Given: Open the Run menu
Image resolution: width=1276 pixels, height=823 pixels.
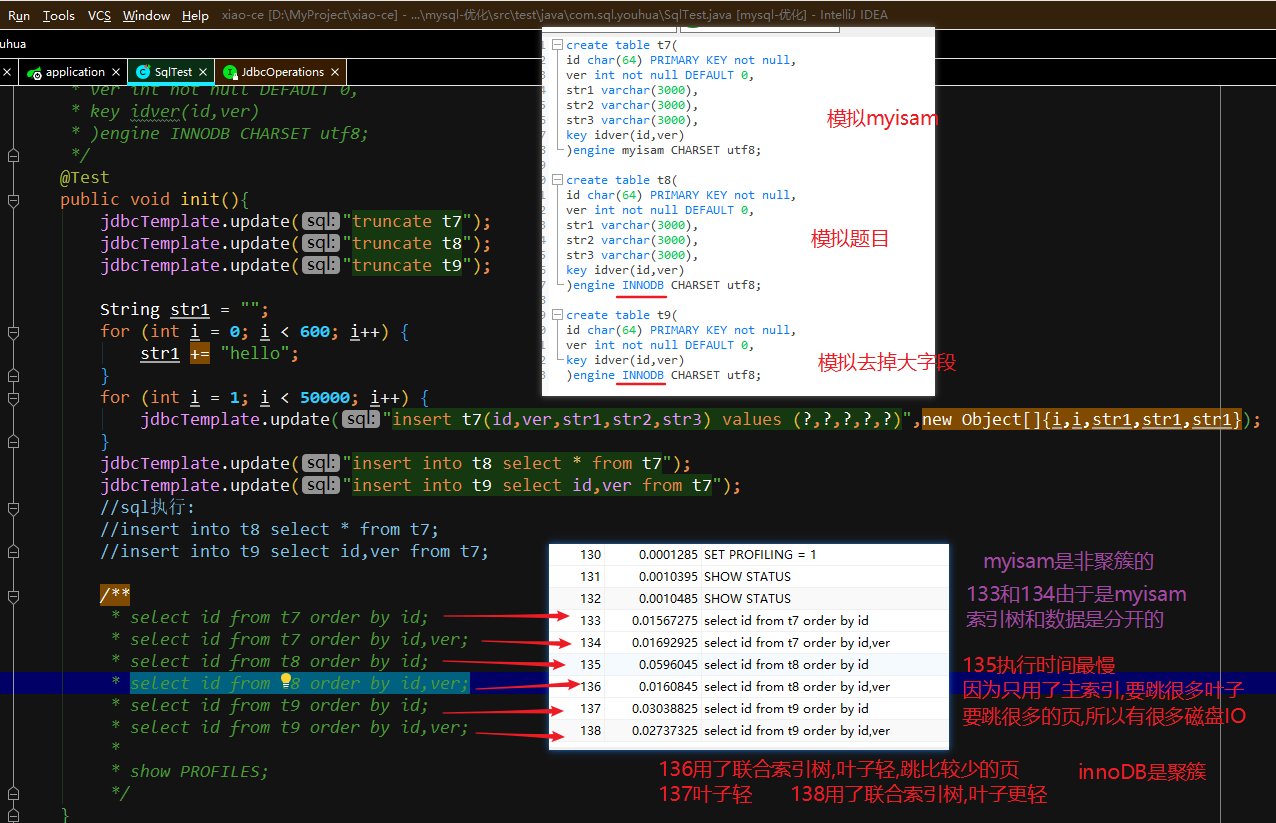Looking at the screenshot, I should 19,15.
